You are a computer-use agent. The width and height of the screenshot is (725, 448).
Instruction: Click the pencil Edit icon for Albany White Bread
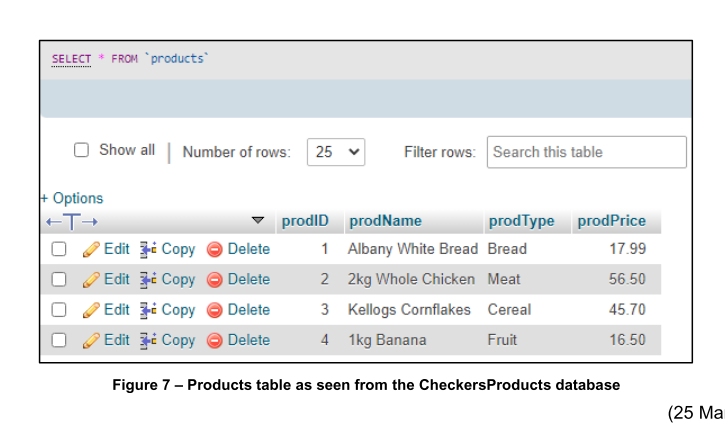point(91,249)
